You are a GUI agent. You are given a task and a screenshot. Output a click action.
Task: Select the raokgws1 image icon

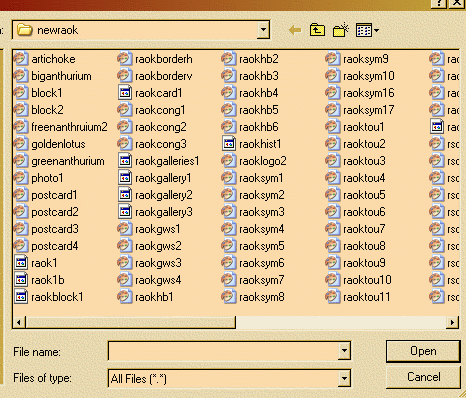pyautogui.click(x=125, y=229)
